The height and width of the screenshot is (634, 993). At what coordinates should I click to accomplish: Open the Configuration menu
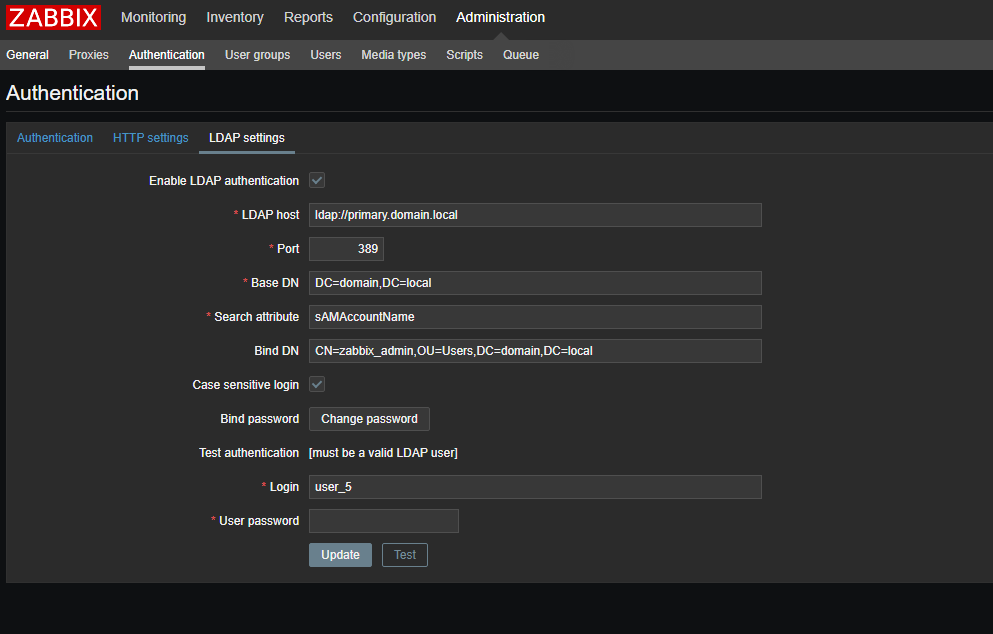[x=394, y=17]
